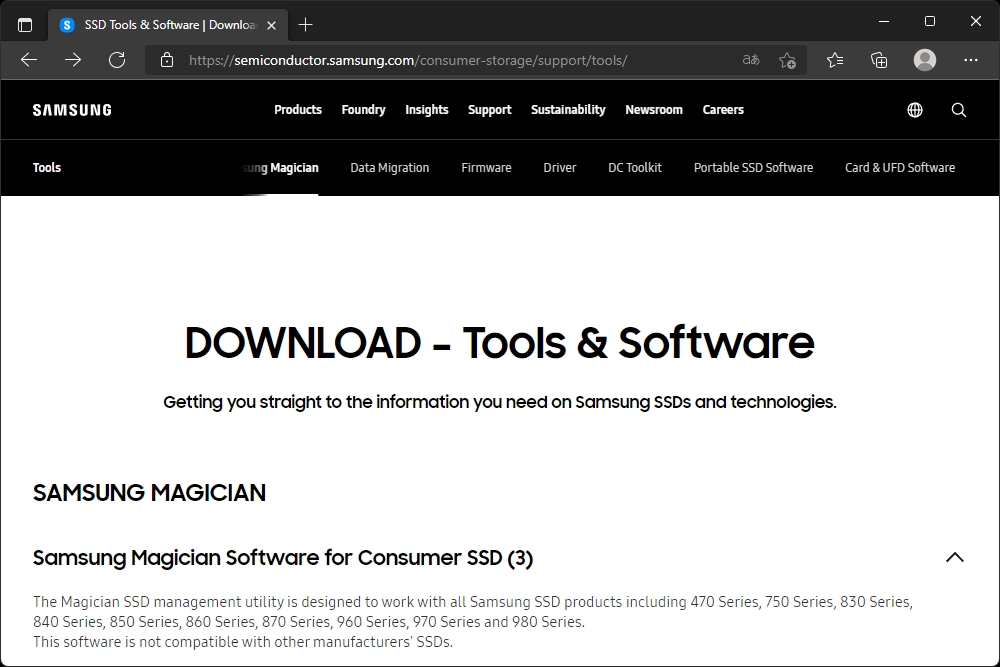Click the address bar URL
The height and width of the screenshot is (667, 1000).
pos(408,60)
